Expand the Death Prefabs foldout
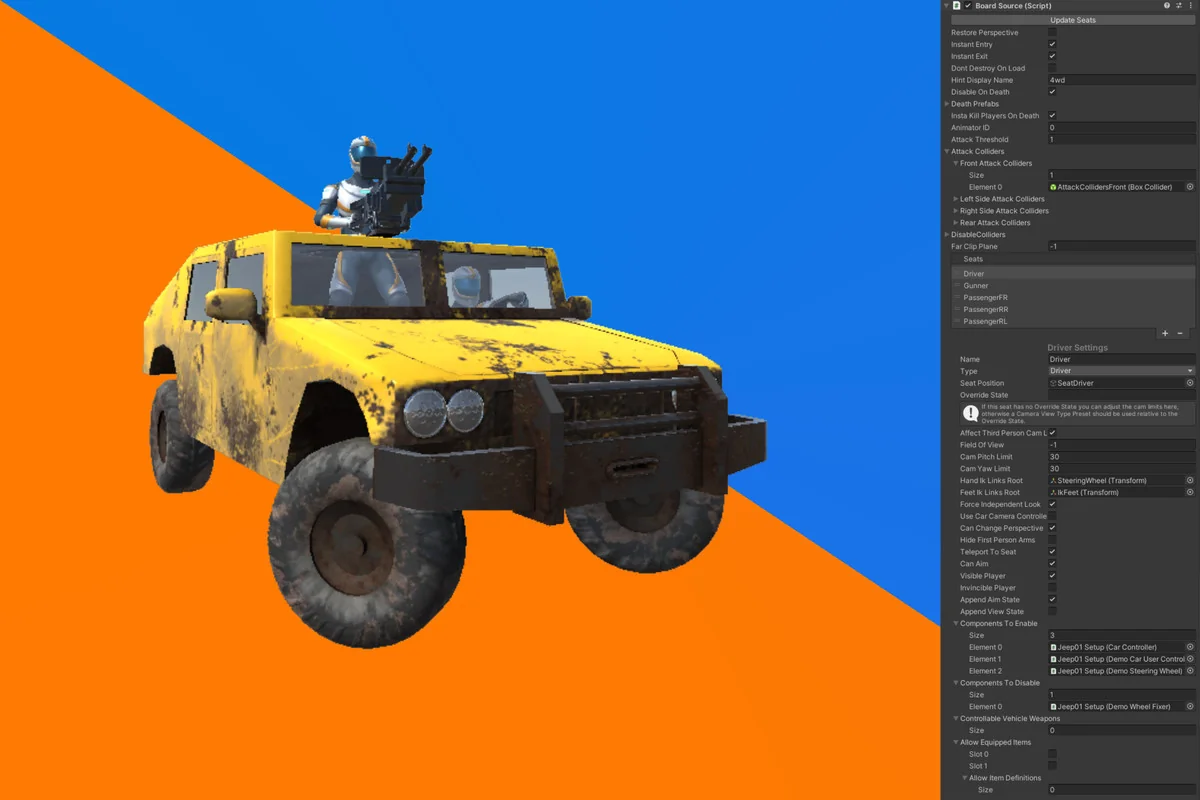This screenshot has width=1200, height=800. [947, 104]
